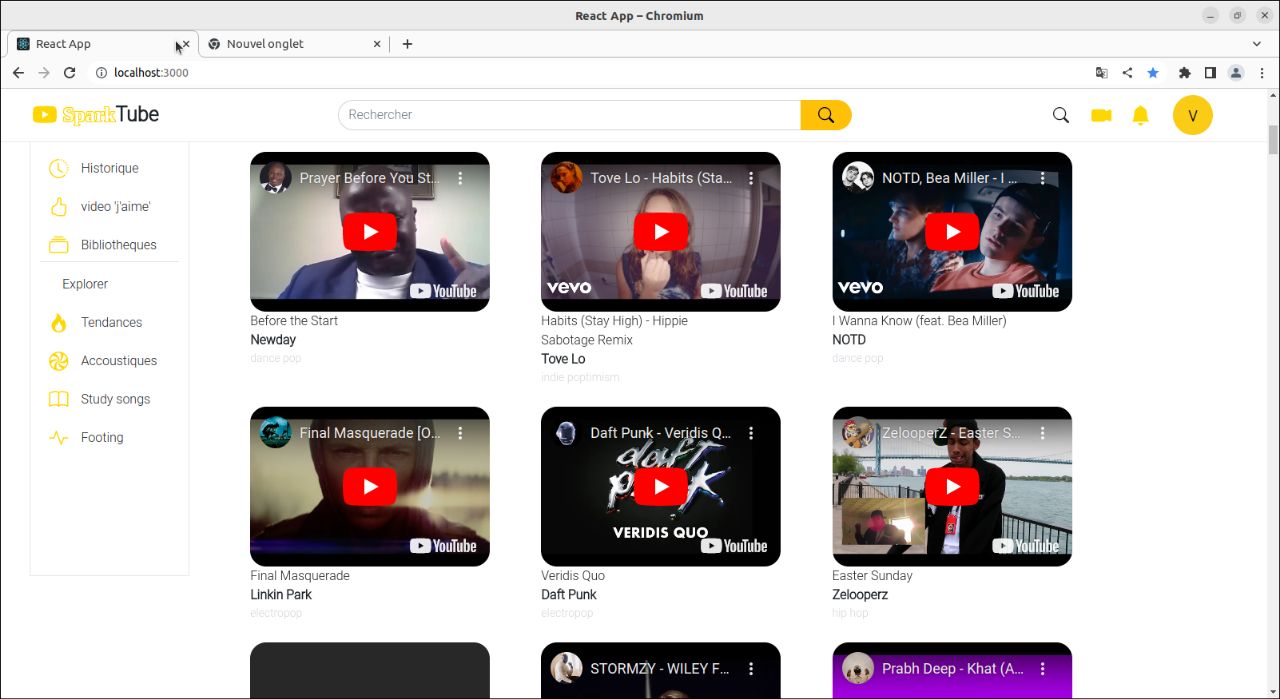Screen dimensions: 1280x699
Task: Click the SparkTube logo
Action: pyautogui.click(x=96, y=115)
